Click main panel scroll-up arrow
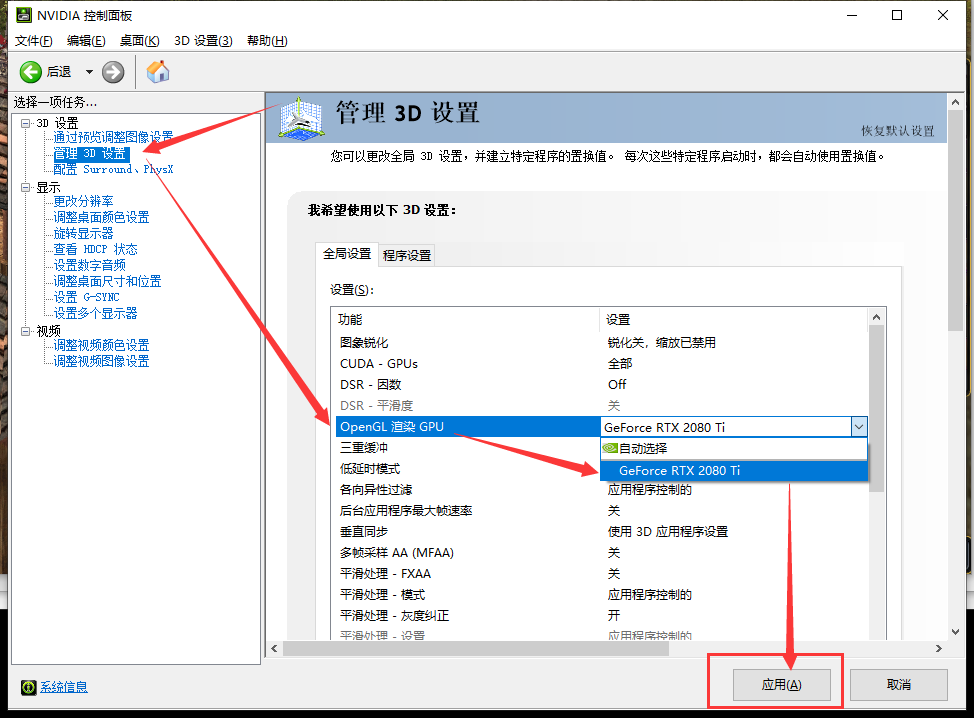The width and height of the screenshot is (974, 718). pyautogui.click(x=955, y=102)
